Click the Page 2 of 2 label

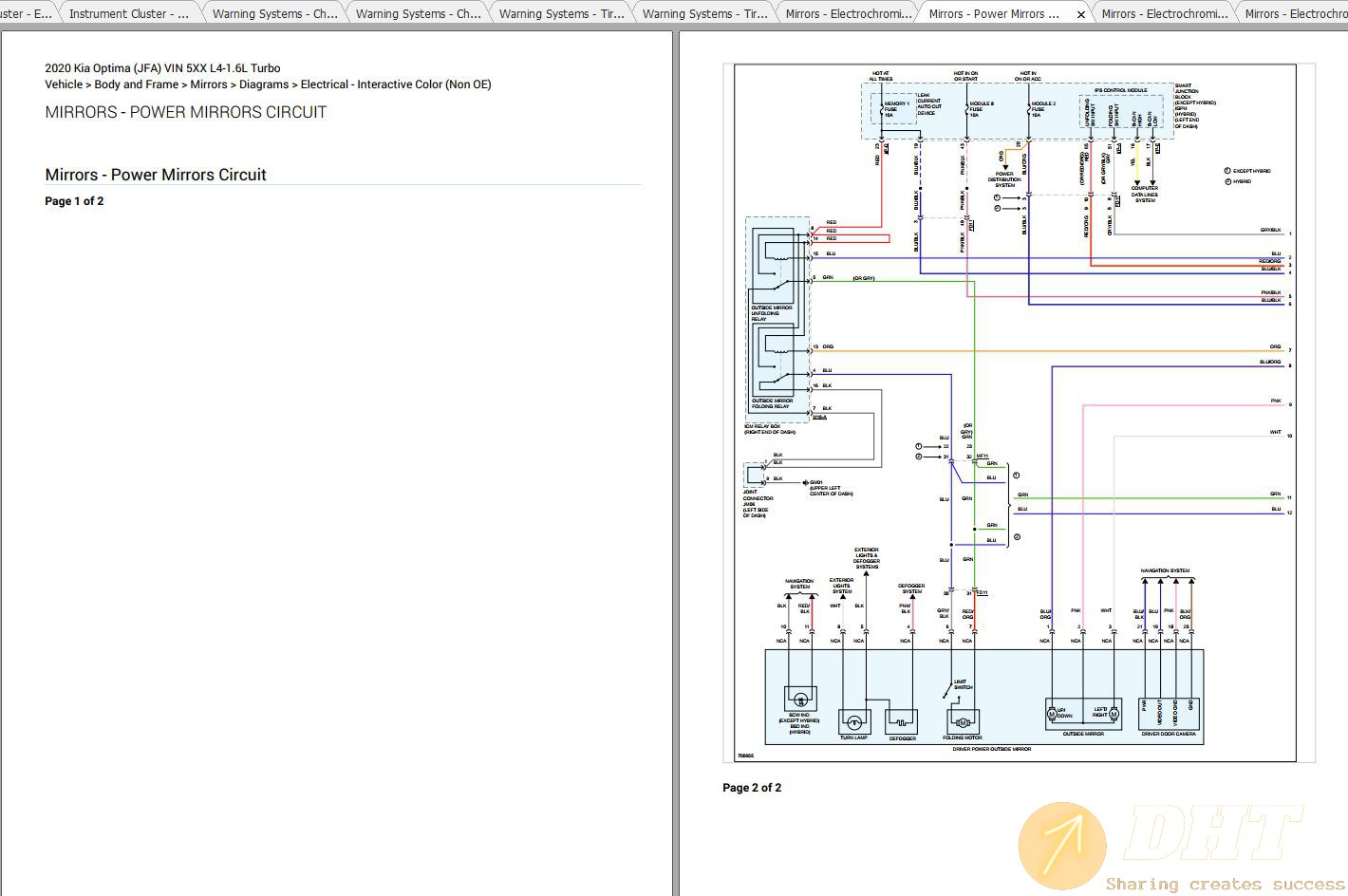[x=752, y=788]
